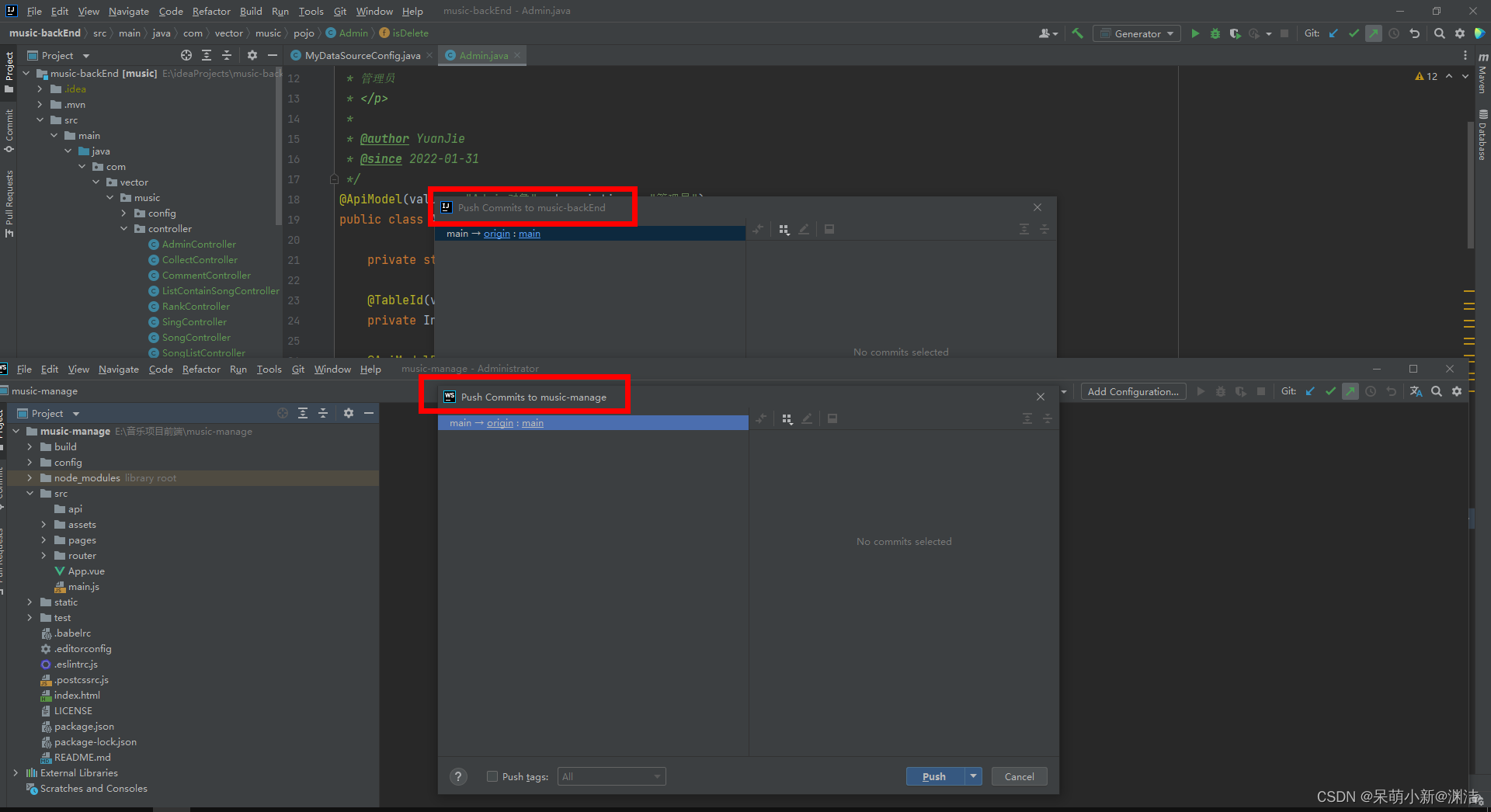Expand node_modules library root folder
This screenshot has width=1491, height=812.
(30, 478)
